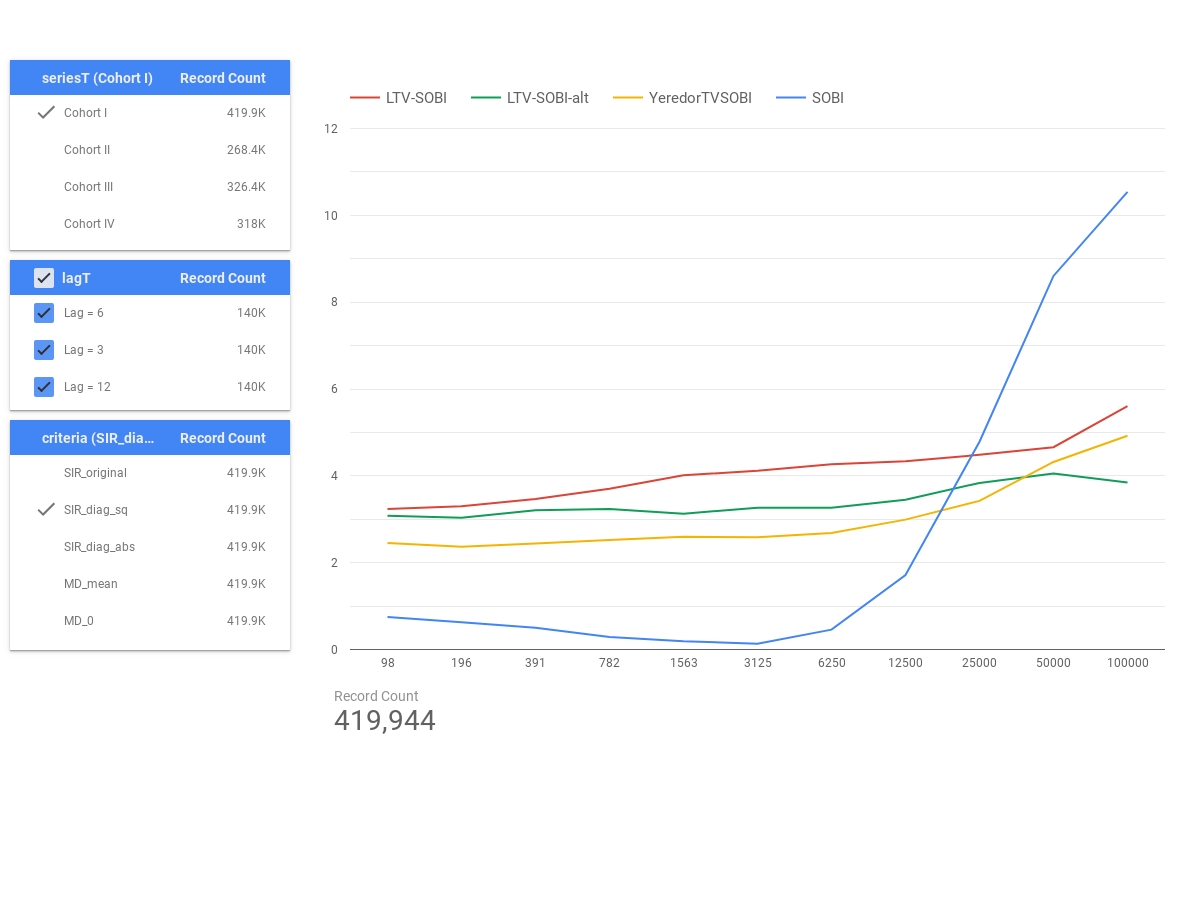Select SIR_original in the criteria filter
Screen dimensions: 1200x900
[95, 473]
